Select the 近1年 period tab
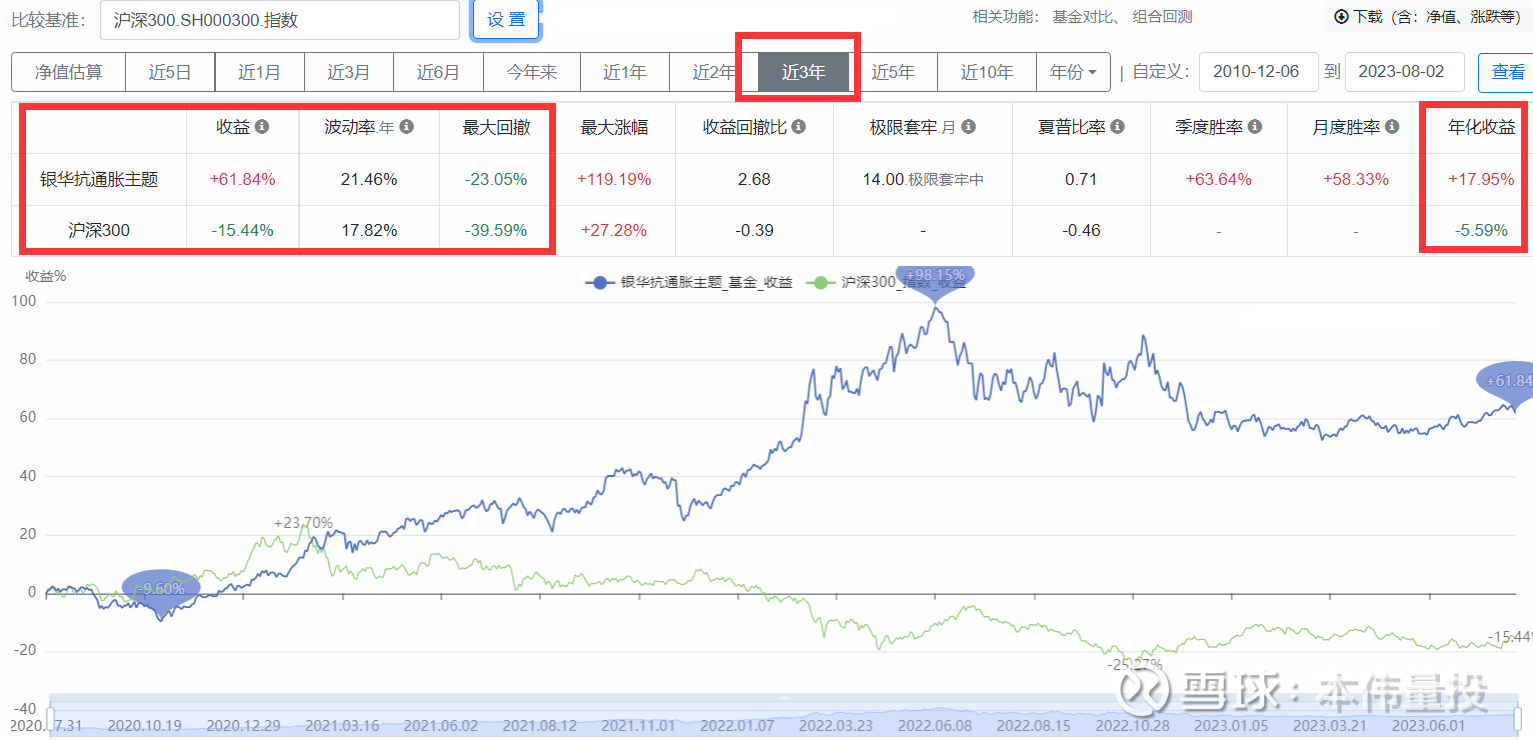 [624, 72]
